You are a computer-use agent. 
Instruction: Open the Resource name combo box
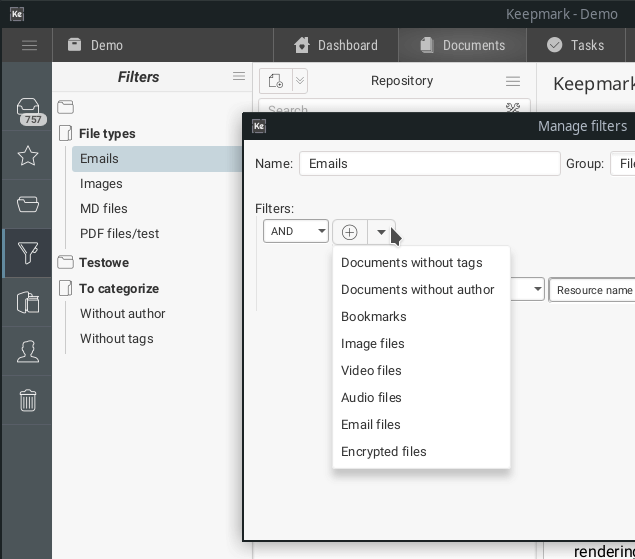pyautogui.click(x=593, y=290)
